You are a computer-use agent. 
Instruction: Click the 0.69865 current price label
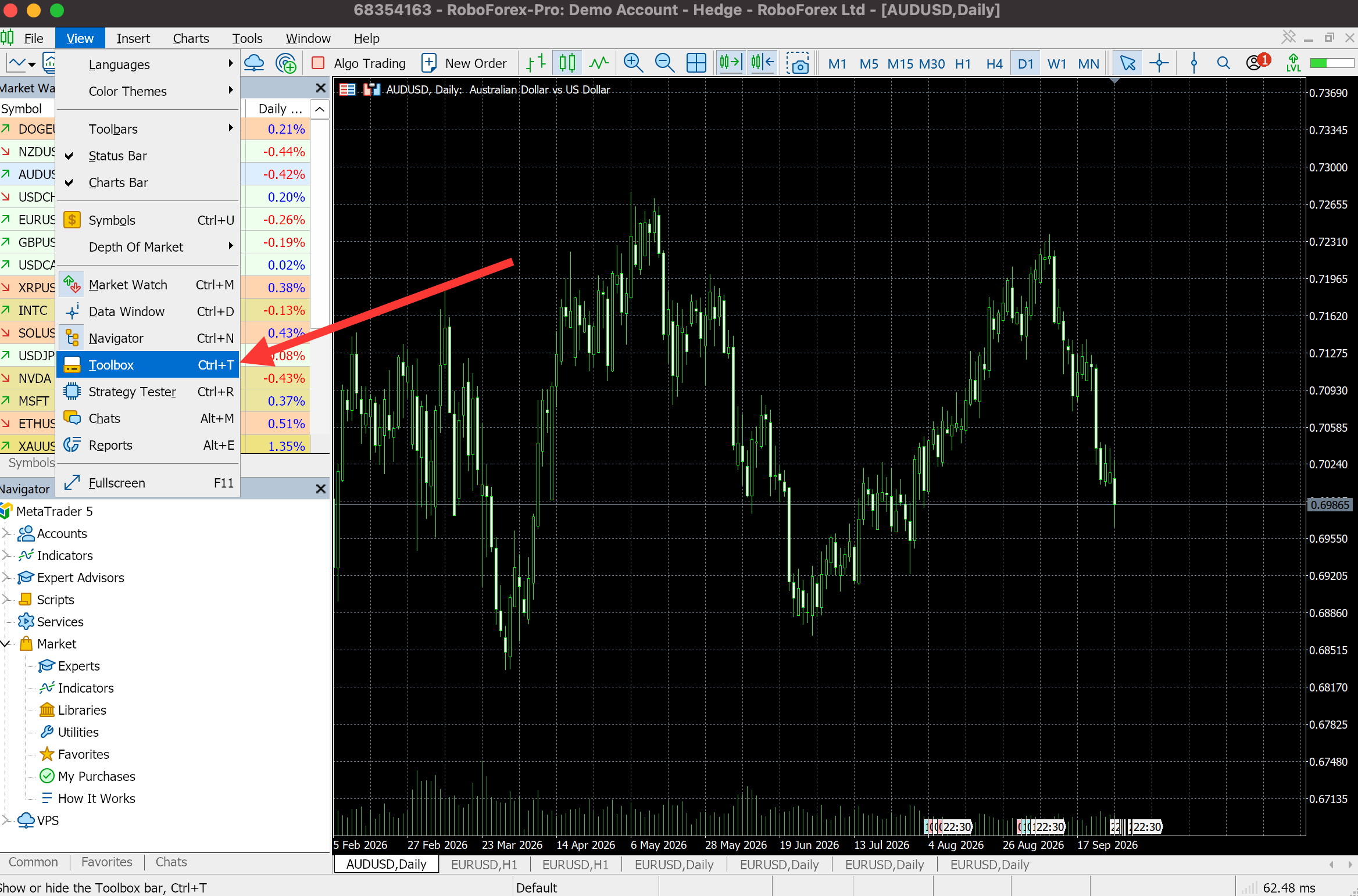pos(1329,505)
